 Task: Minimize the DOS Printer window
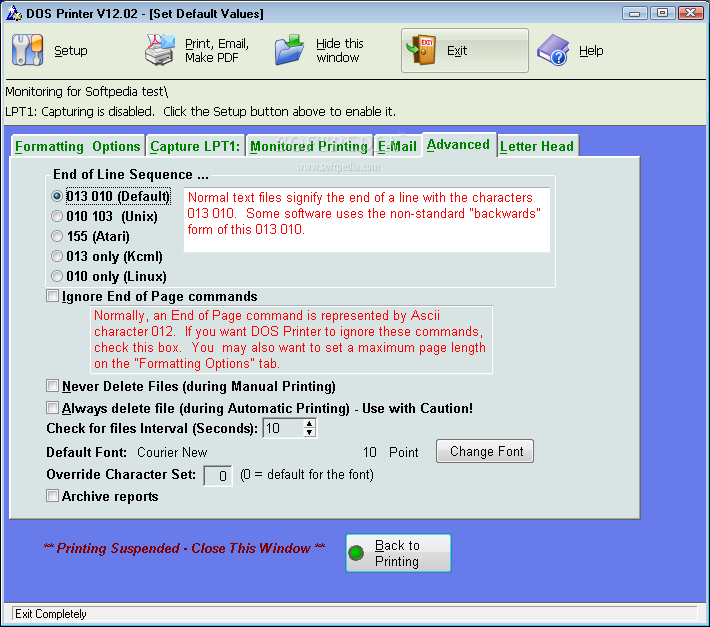634,13
